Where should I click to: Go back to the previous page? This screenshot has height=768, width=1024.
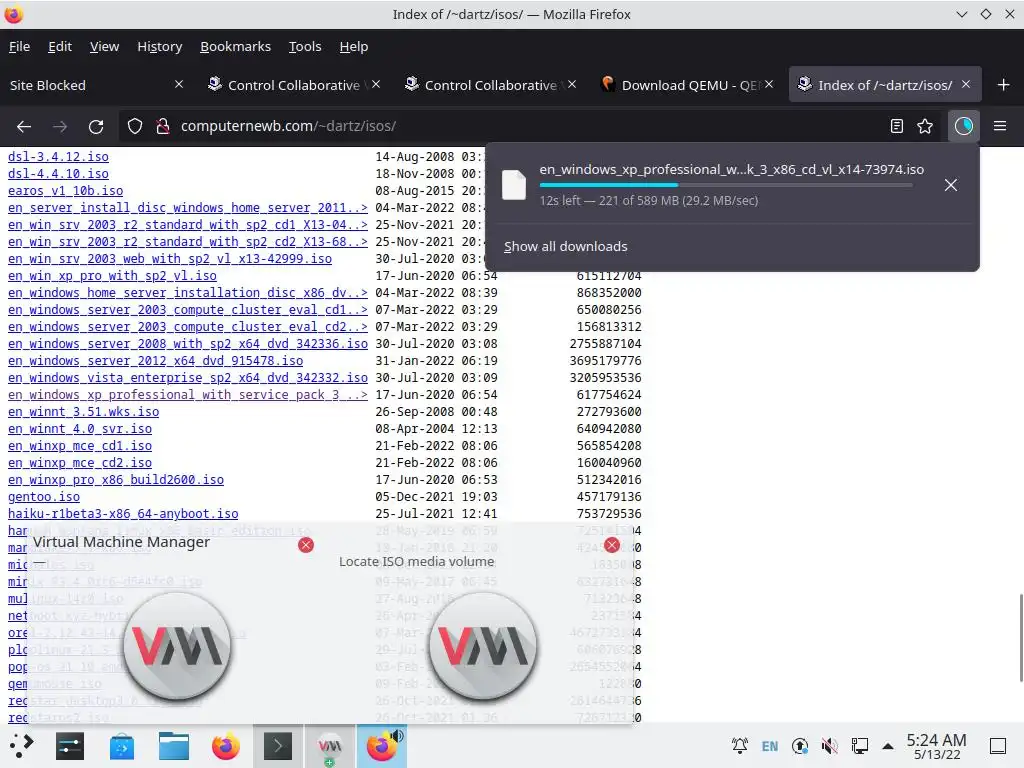click(24, 126)
